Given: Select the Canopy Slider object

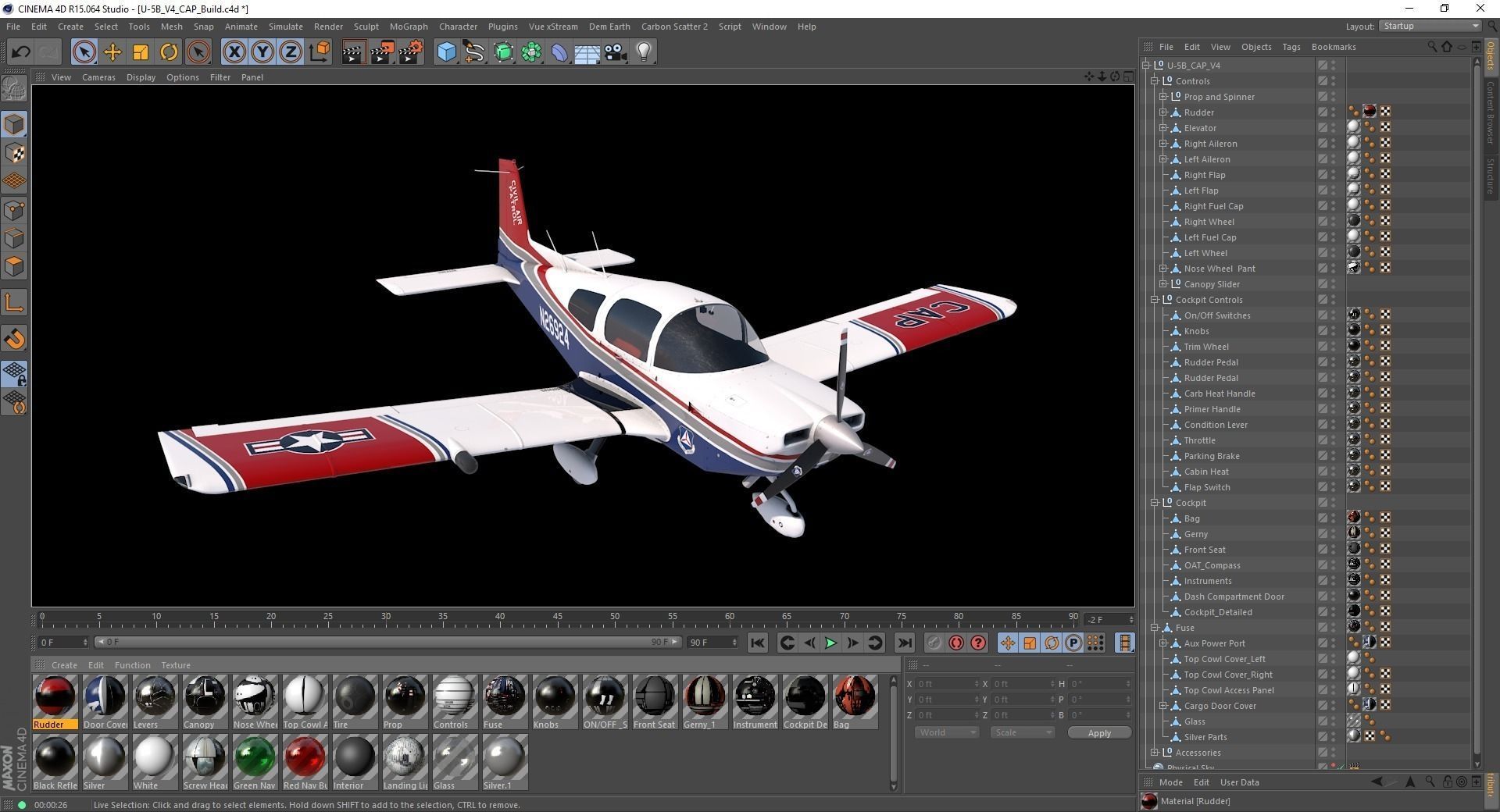Looking at the screenshot, I should (1212, 284).
